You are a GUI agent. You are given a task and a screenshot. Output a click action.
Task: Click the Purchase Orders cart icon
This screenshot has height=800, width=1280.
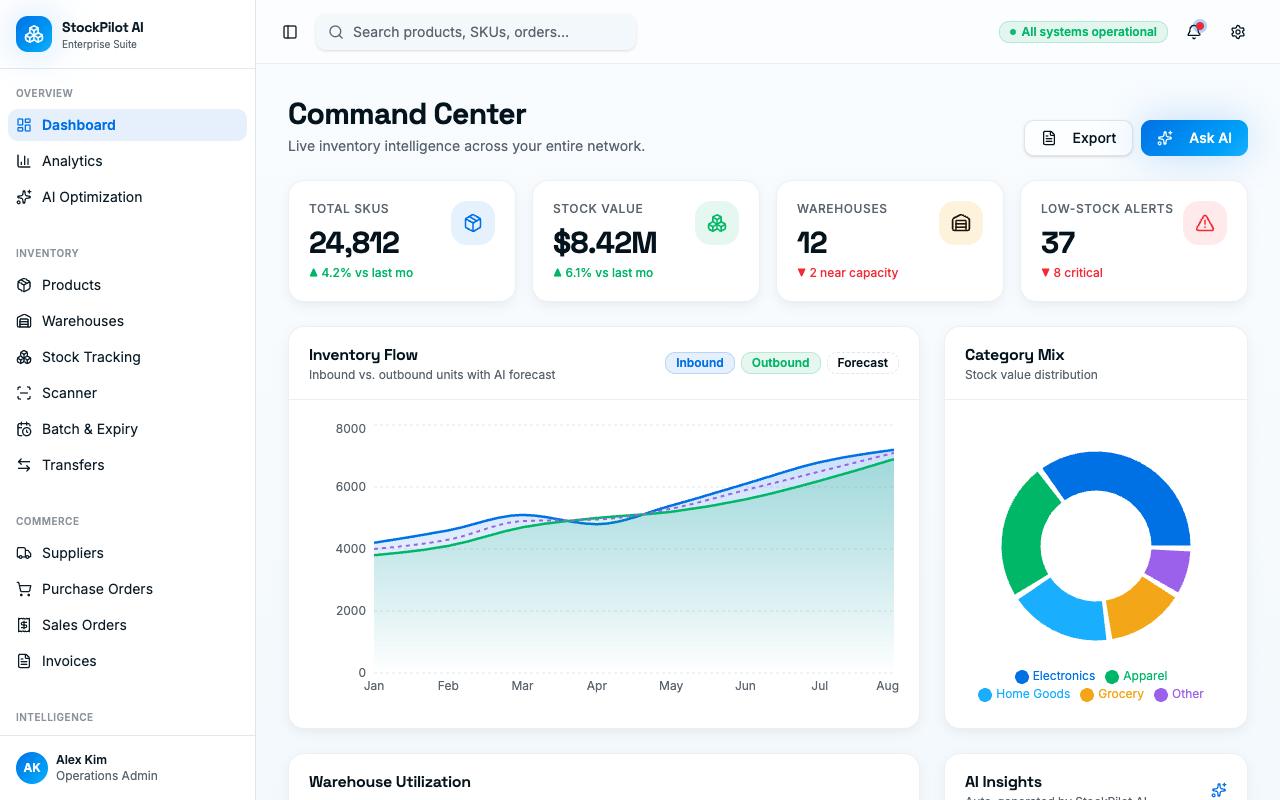[24, 589]
